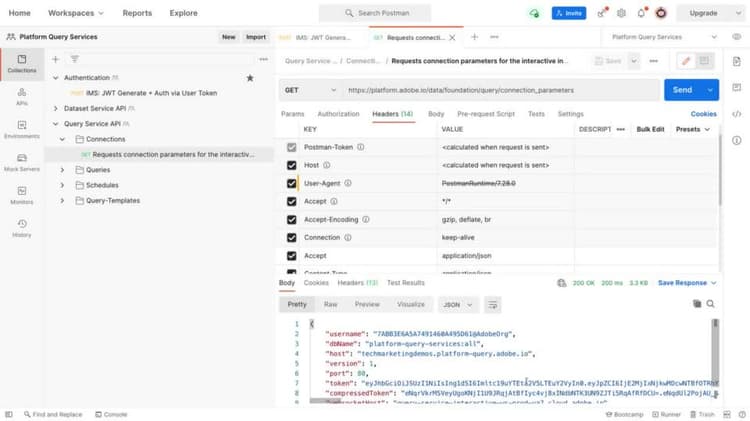Toggle response line wrapping
Viewport: 750px width, 421px height.
(x=493, y=305)
